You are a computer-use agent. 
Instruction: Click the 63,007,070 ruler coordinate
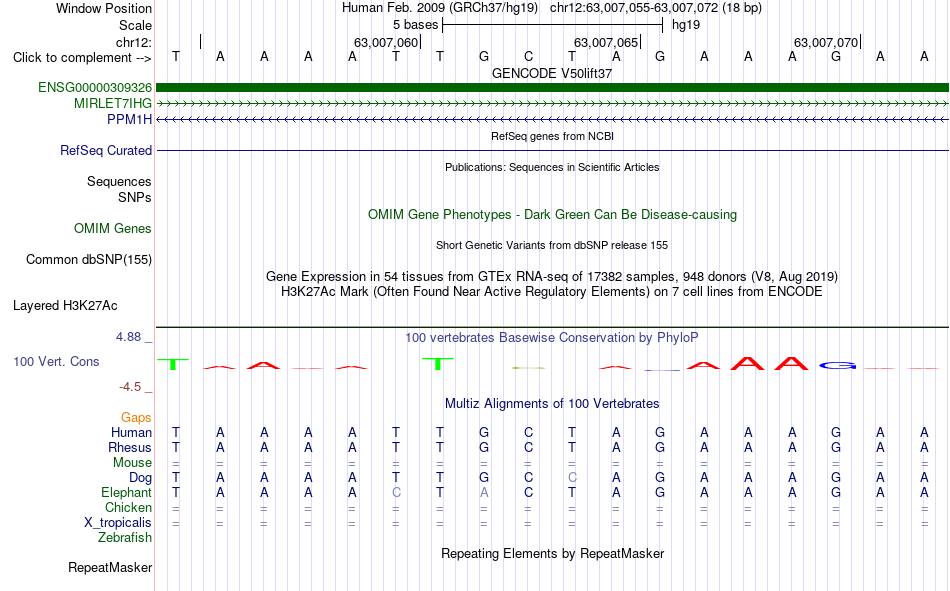pyautogui.click(x=826, y=42)
